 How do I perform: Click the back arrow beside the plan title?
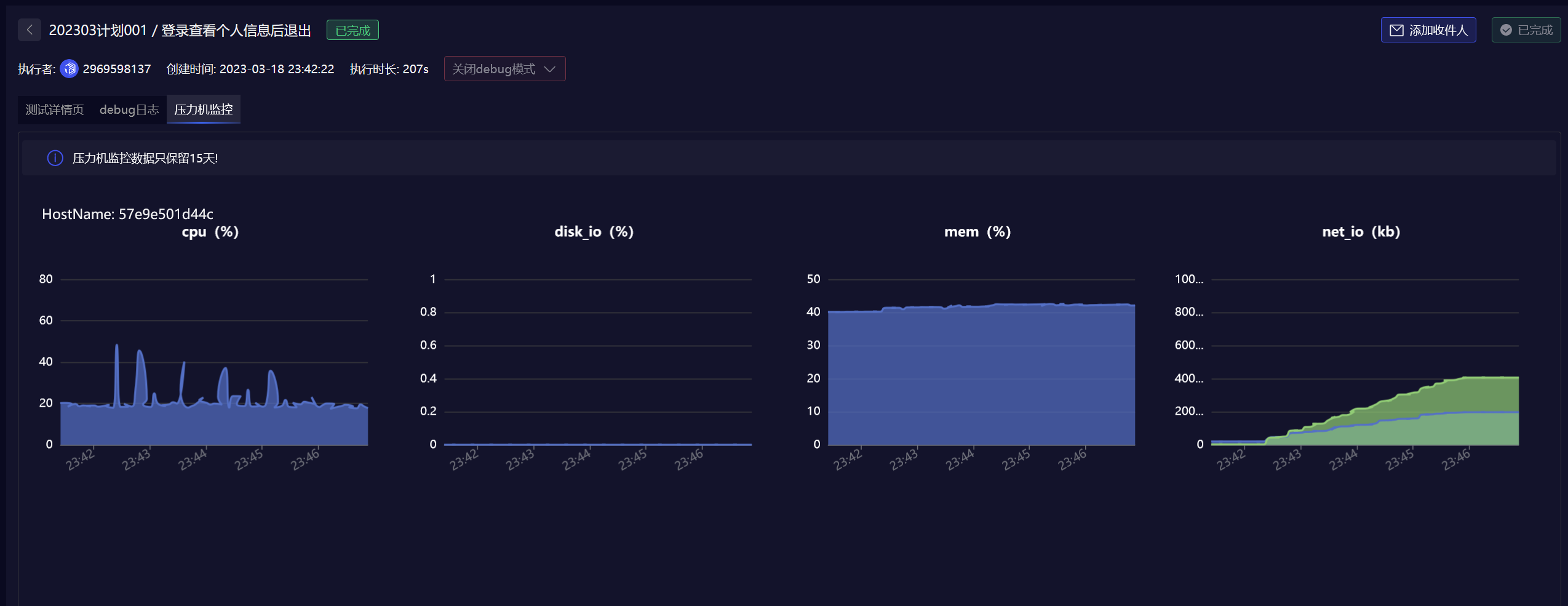pyautogui.click(x=29, y=30)
